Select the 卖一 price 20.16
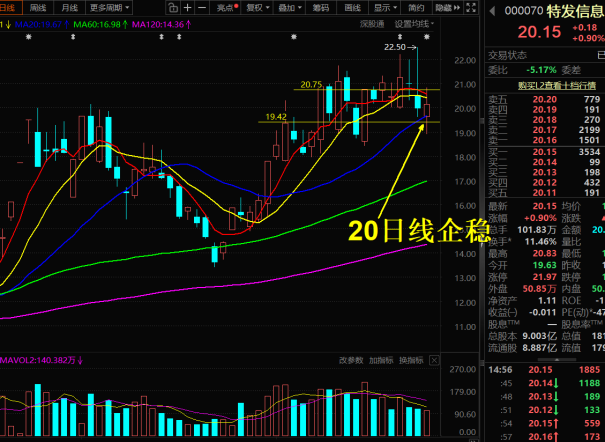The height and width of the screenshot is (442, 605). click(544, 140)
